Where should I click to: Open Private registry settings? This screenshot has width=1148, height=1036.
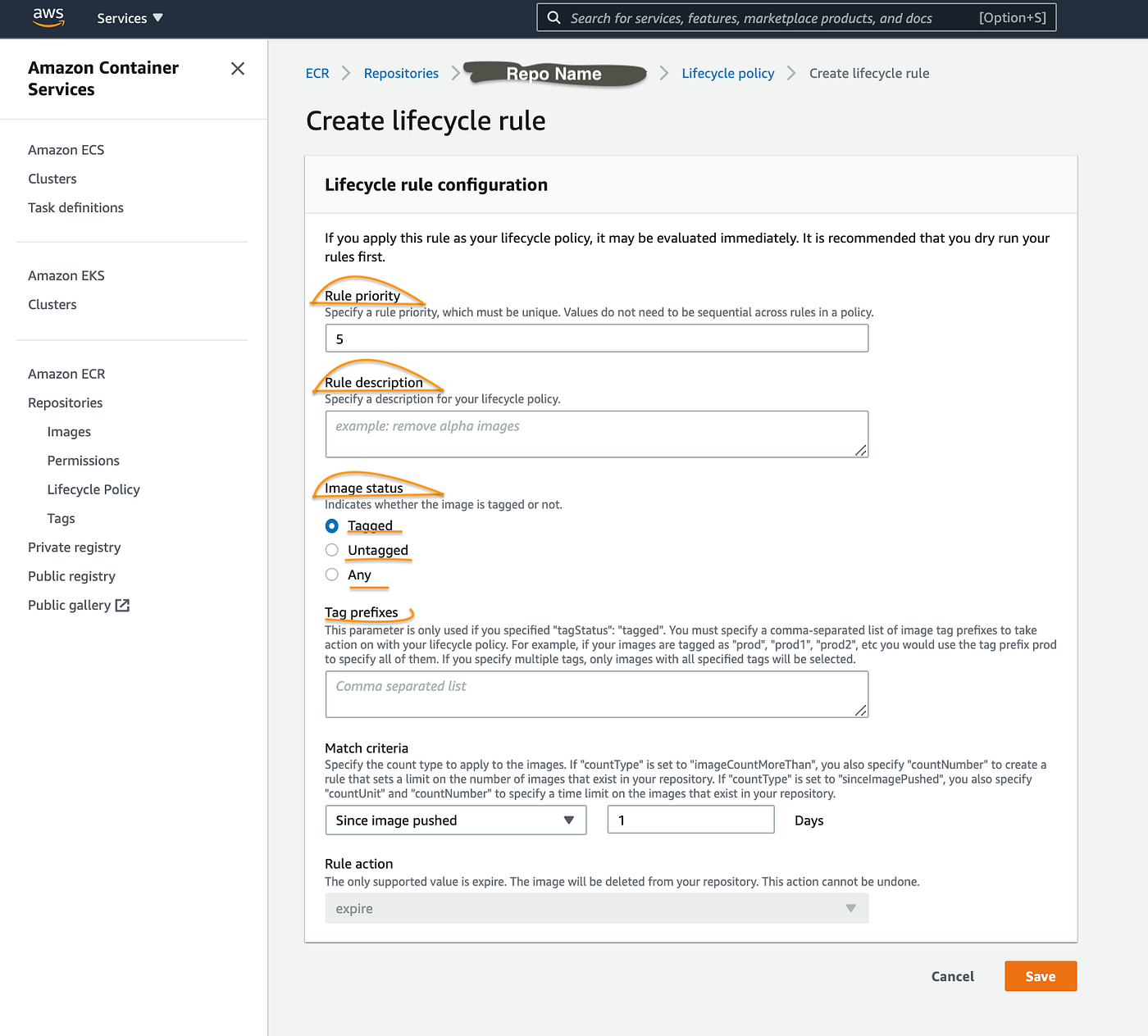[x=74, y=547]
